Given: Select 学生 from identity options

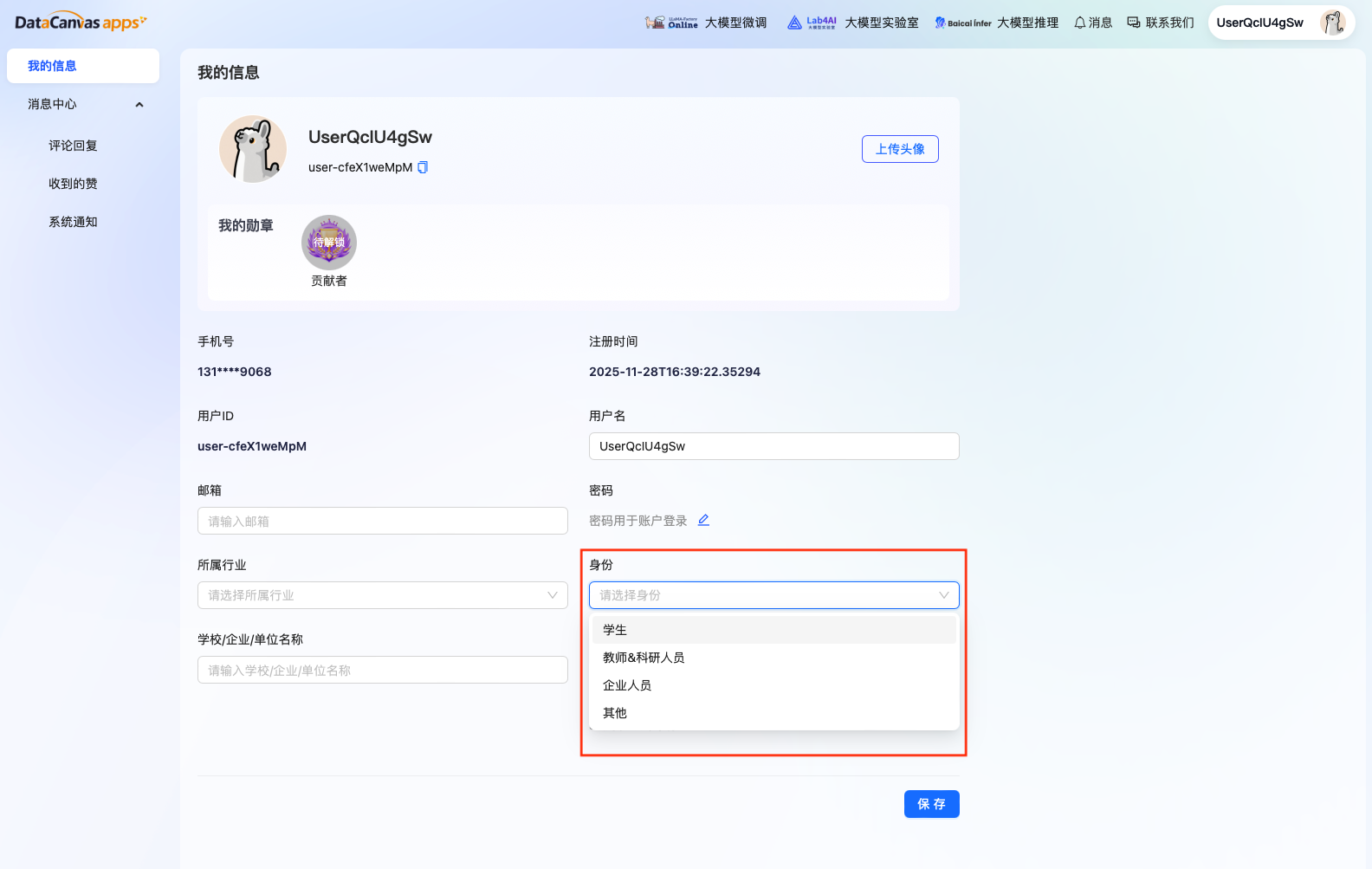Looking at the screenshot, I should [615, 630].
